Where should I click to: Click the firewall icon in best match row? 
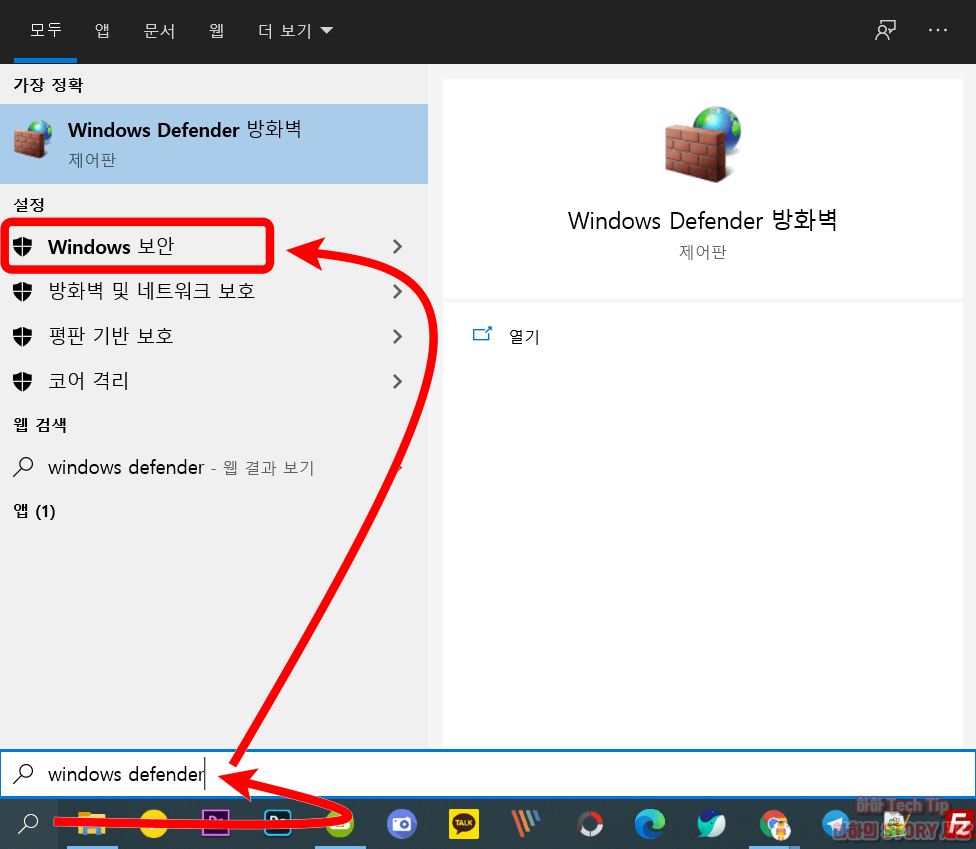tap(32, 139)
